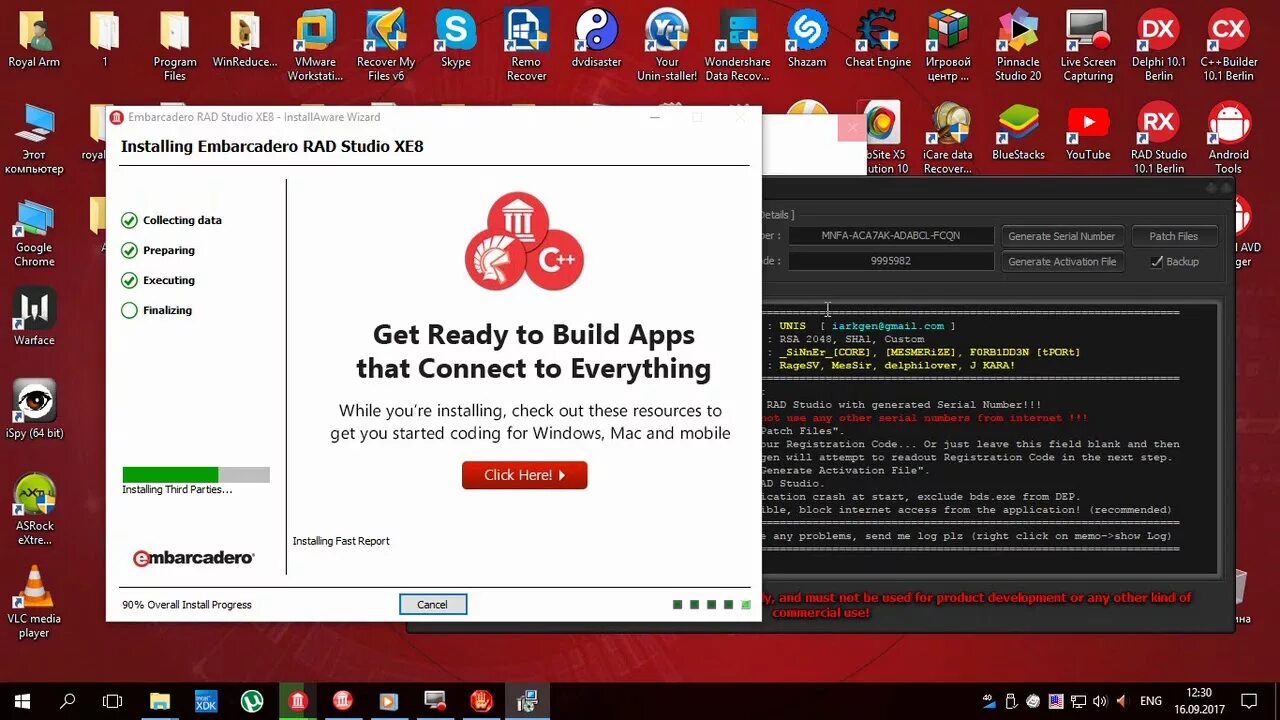Launch Delphi 10.1 Berlin shortcut
This screenshot has width=1280, height=720.
click(1159, 46)
